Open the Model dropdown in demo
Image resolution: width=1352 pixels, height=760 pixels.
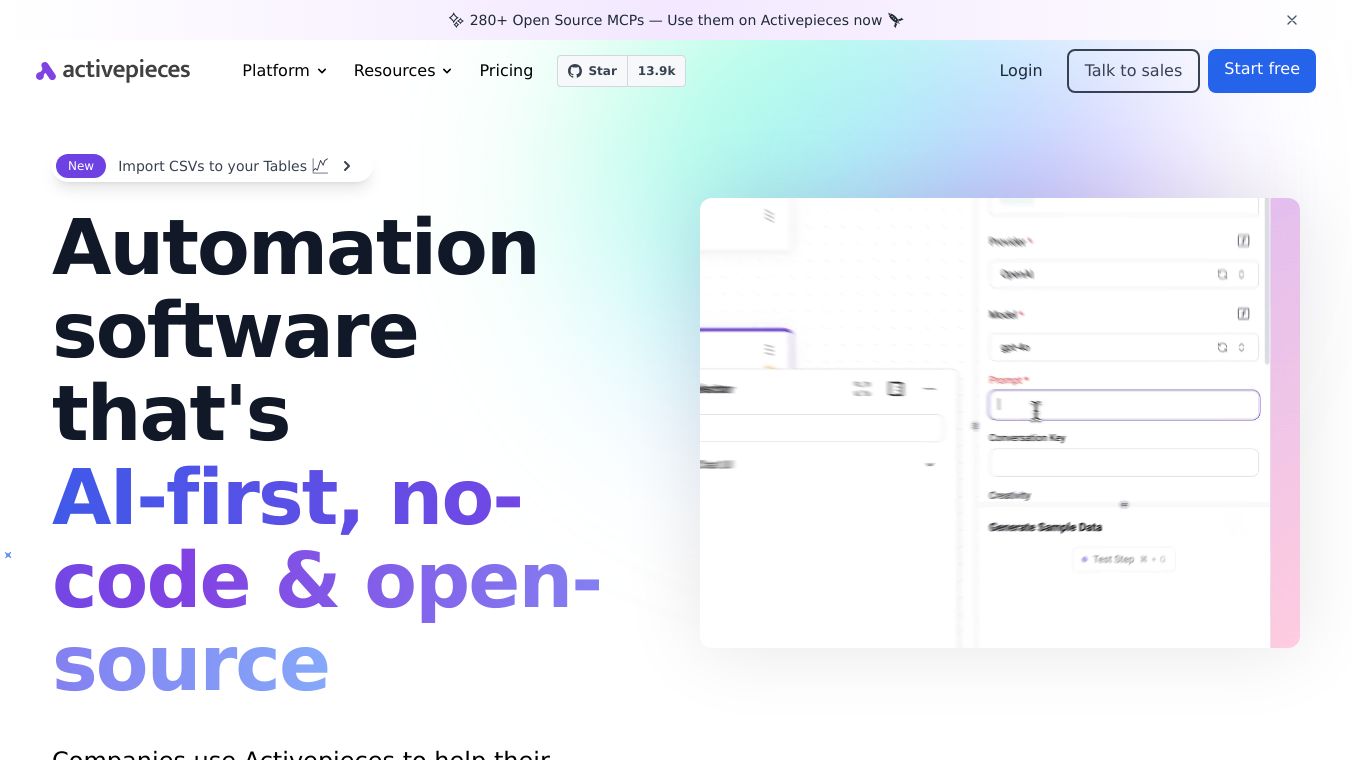click(x=1123, y=347)
